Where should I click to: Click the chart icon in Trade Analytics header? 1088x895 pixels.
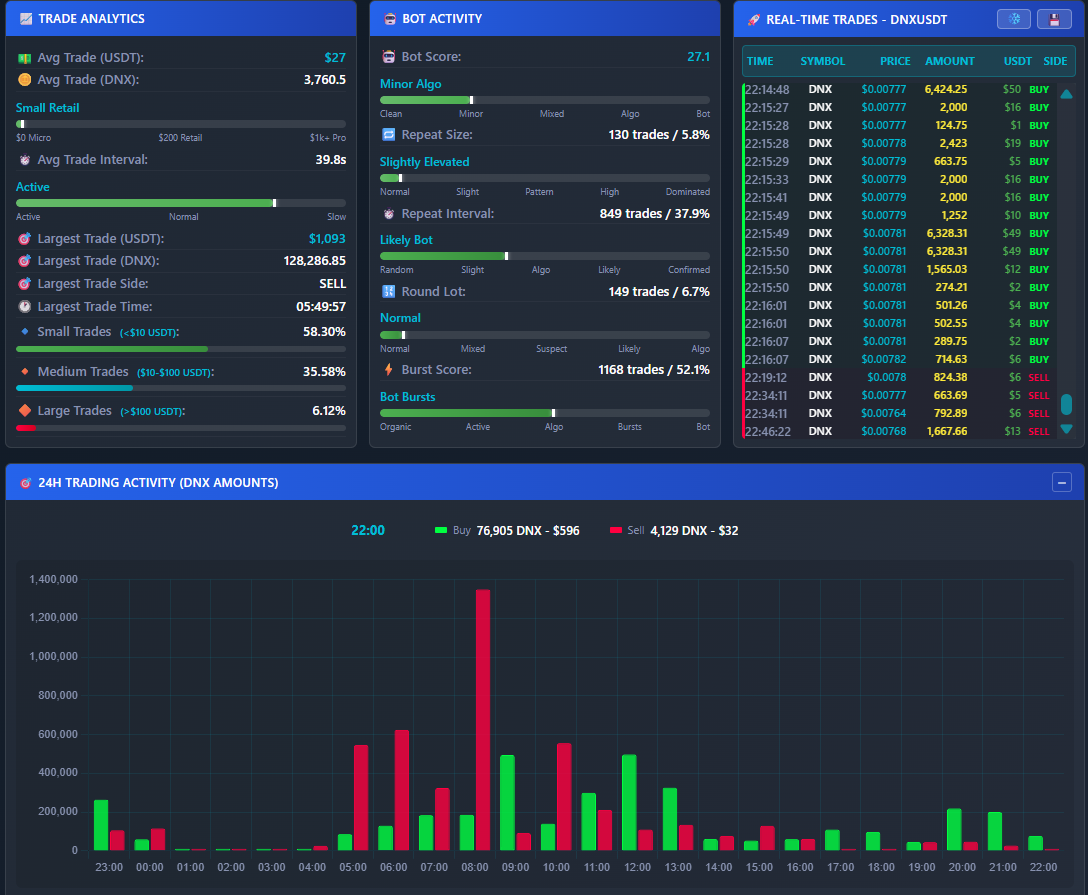[26, 19]
